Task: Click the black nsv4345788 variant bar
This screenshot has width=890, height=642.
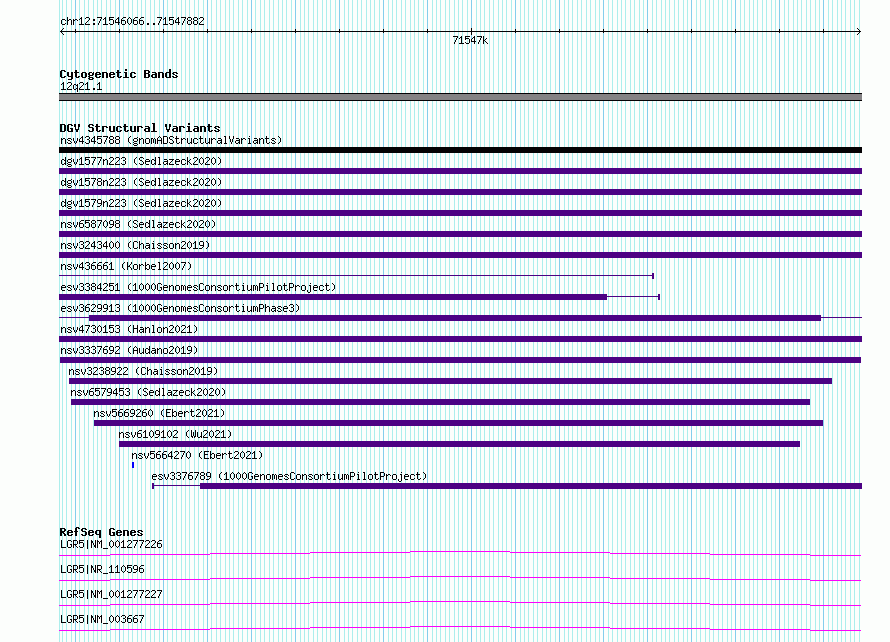Action: 460,150
